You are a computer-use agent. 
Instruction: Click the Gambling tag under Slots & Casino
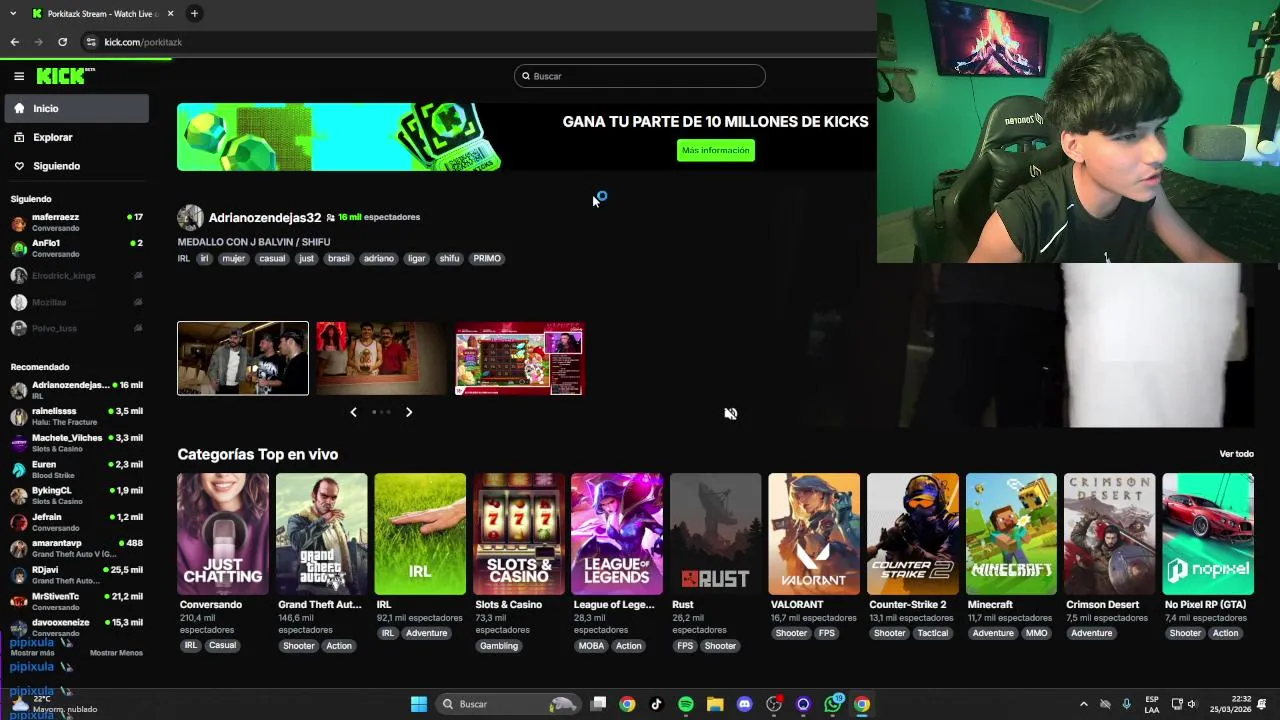click(499, 646)
